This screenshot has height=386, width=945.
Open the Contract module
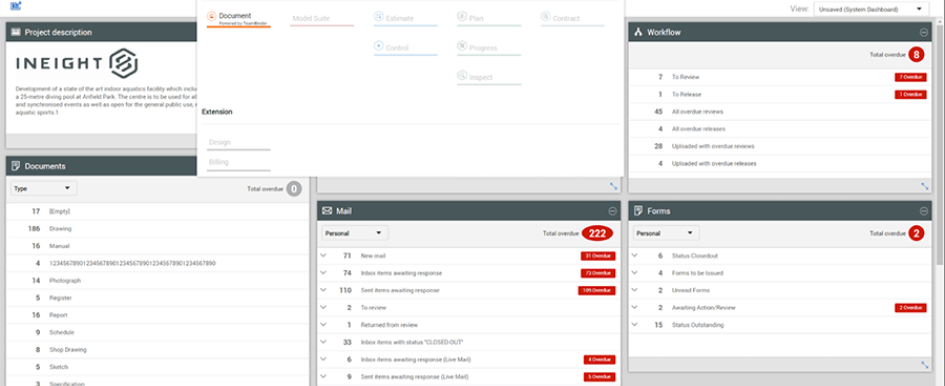tap(572, 18)
